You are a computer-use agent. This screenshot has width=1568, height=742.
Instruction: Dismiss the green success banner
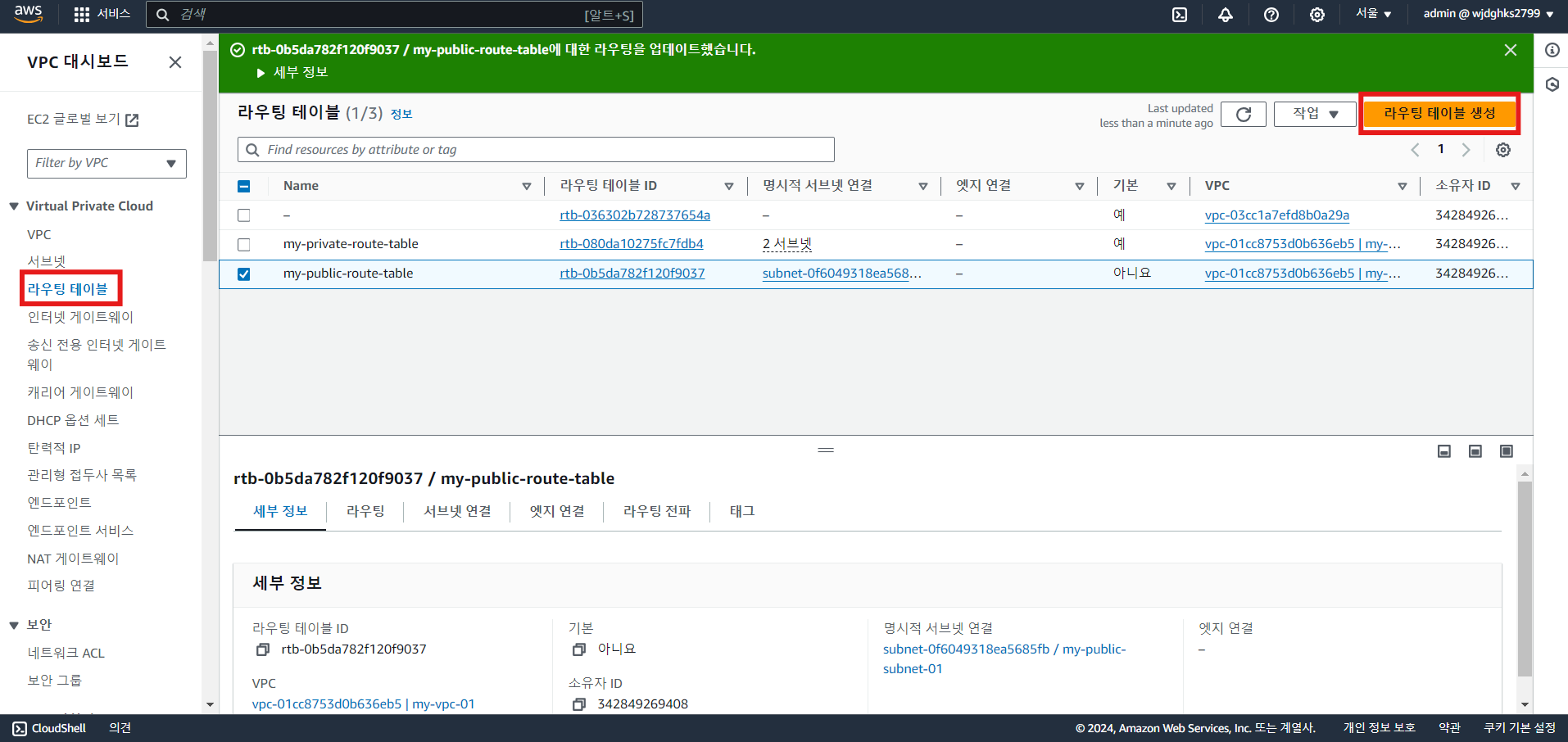1511,50
